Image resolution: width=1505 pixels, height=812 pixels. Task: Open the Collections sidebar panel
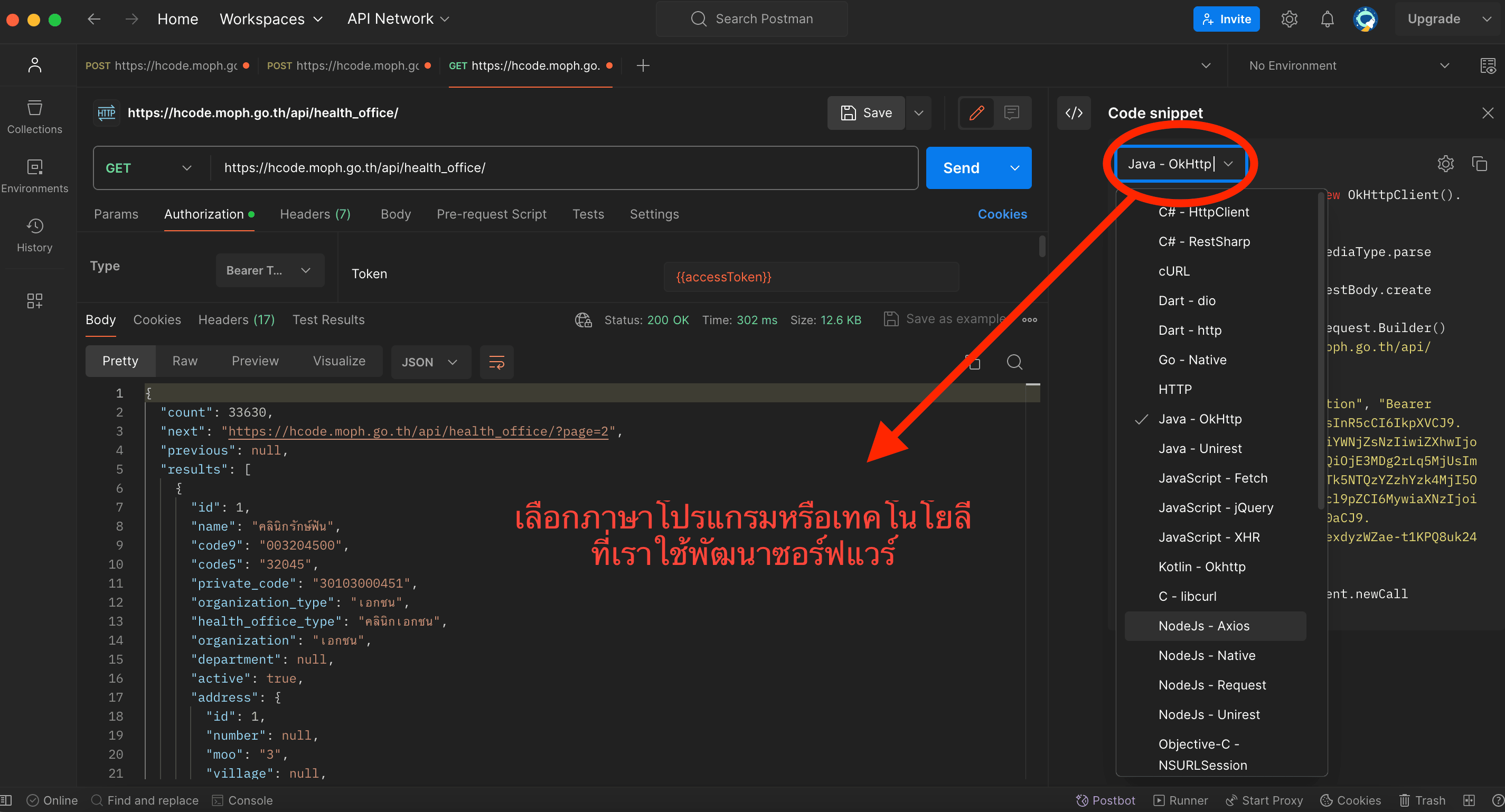(34, 116)
